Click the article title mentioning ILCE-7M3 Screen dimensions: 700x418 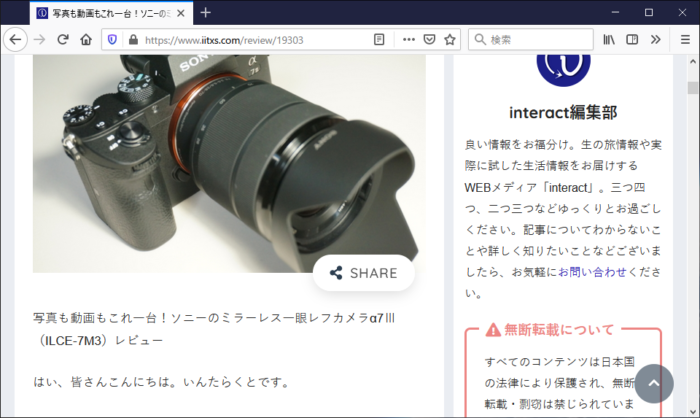(214, 329)
